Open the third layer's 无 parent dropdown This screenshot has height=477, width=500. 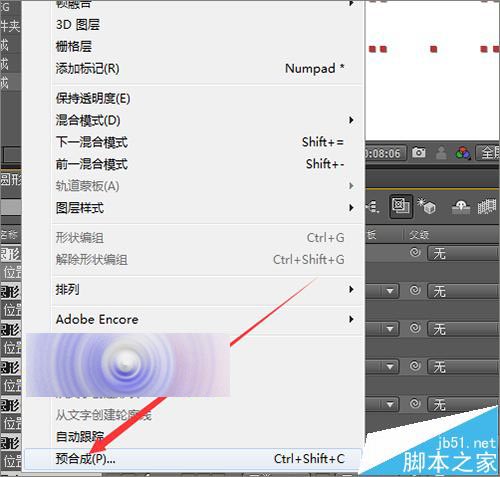pyautogui.click(x=463, y=329)
